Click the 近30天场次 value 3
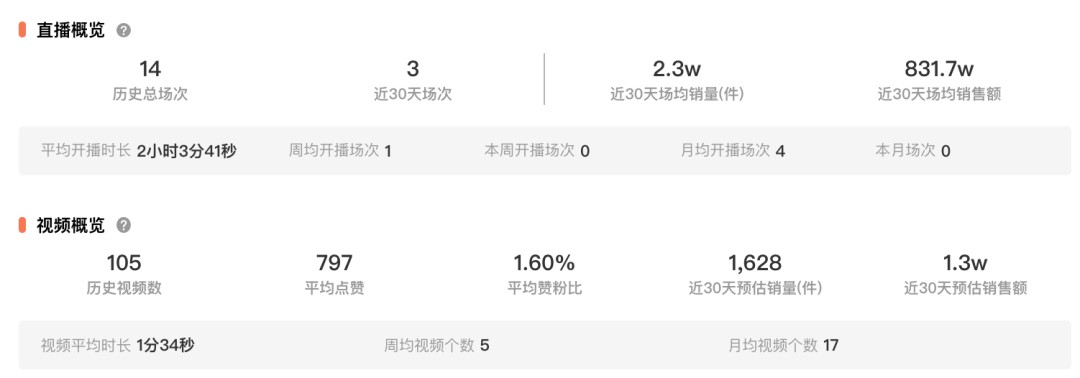 (x=413, y=69)
